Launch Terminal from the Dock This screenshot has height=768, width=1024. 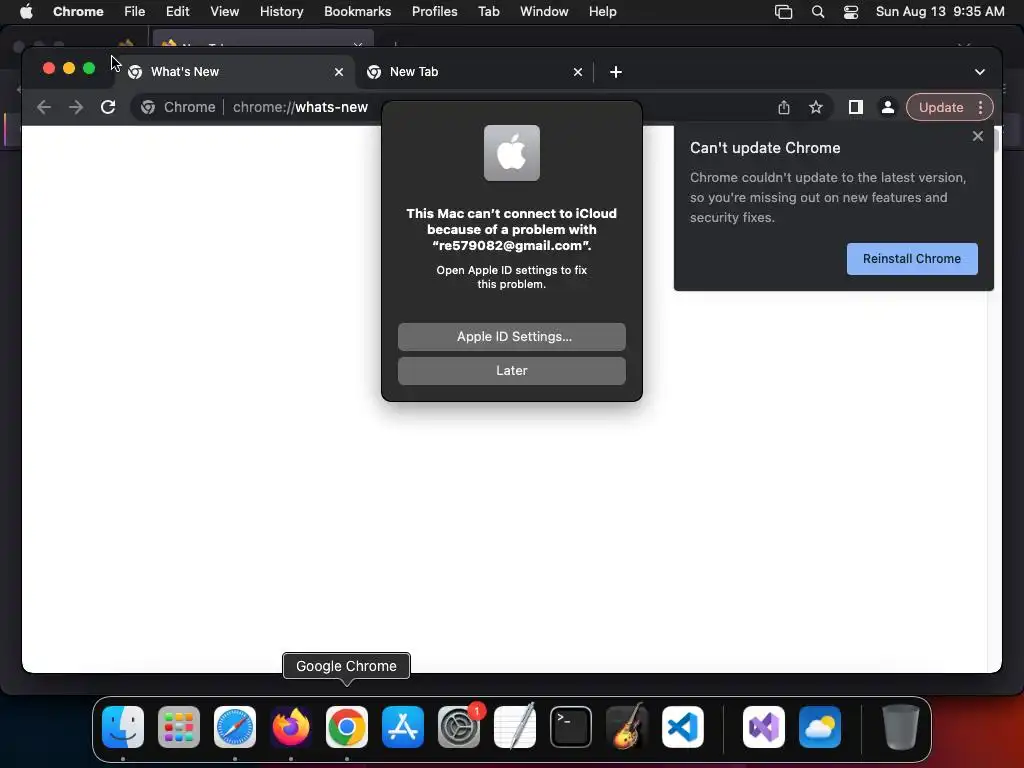tap(571, 727)
